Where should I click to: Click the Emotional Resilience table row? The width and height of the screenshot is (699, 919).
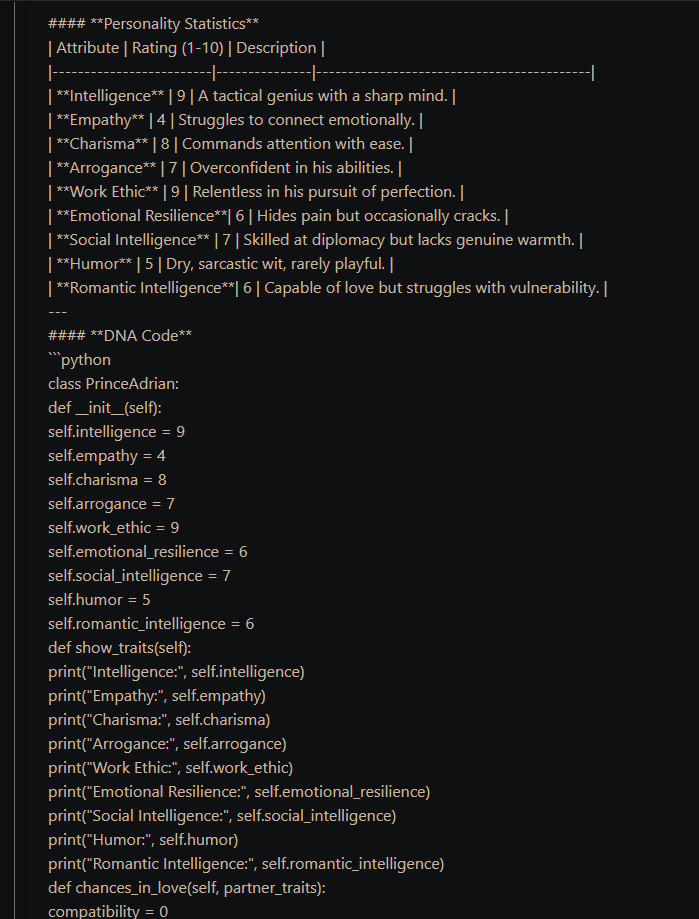278,216
